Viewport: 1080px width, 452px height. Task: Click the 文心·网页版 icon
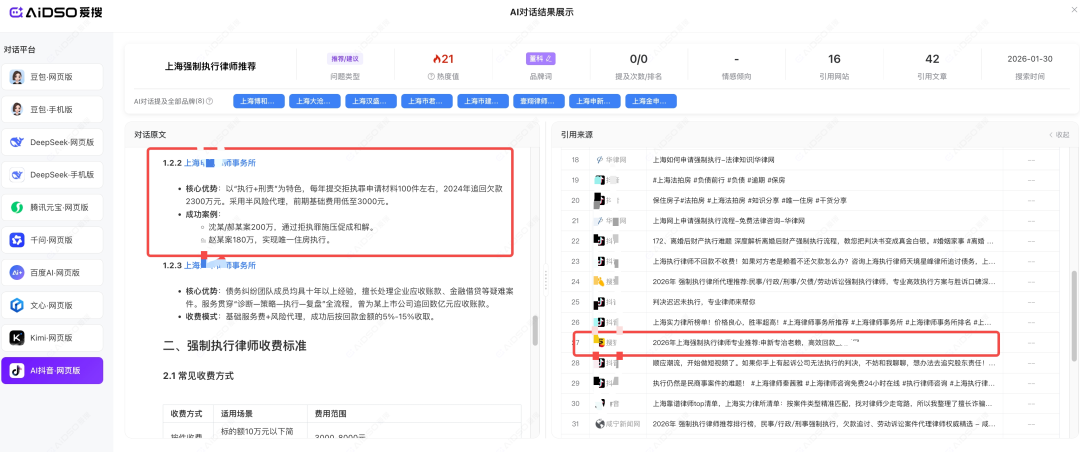coord(17,305)
